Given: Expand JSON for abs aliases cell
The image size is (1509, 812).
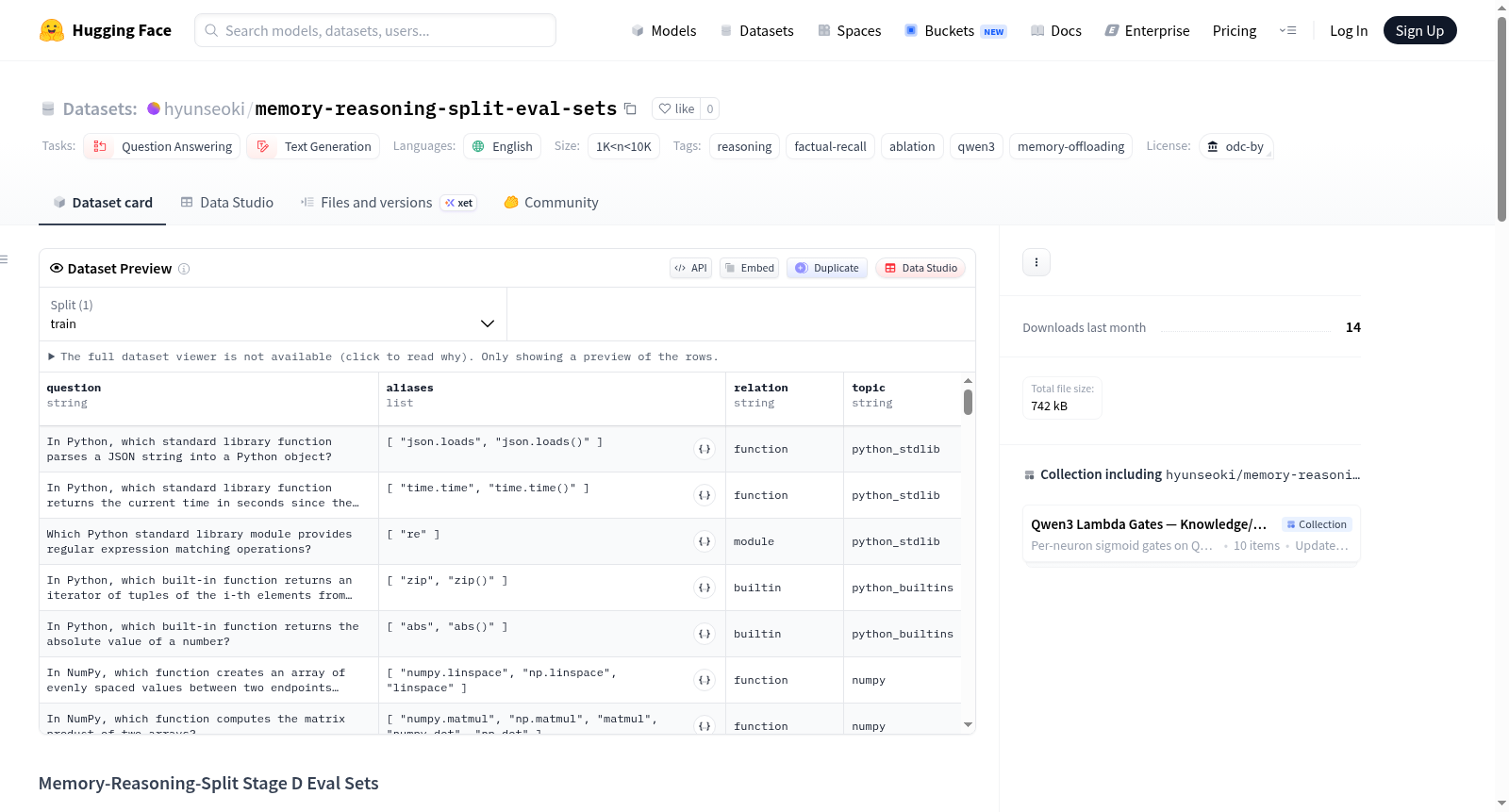Looking at the screenshot, I should coord(705,634).
